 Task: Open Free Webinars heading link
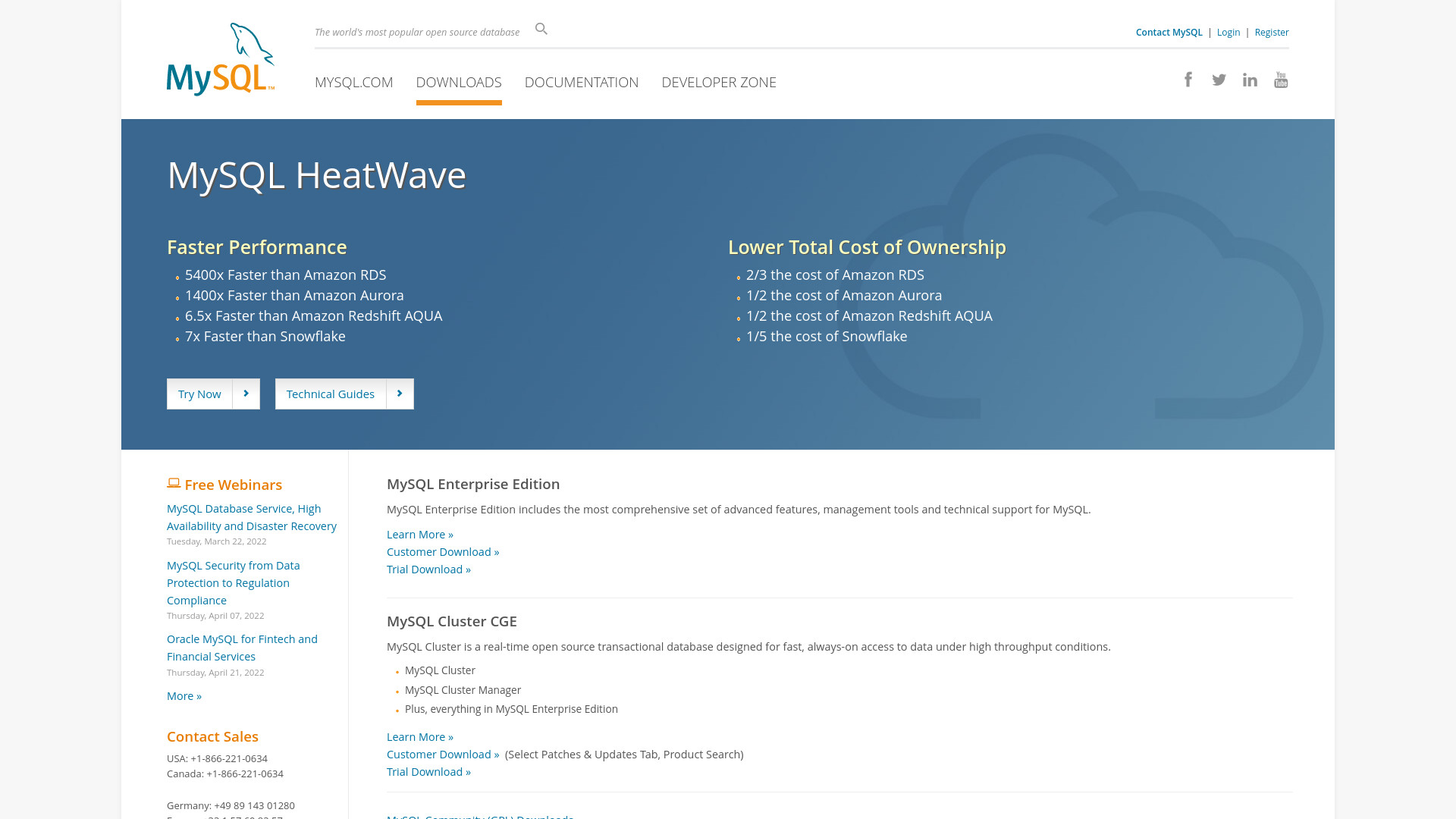(x=233, y=485)
